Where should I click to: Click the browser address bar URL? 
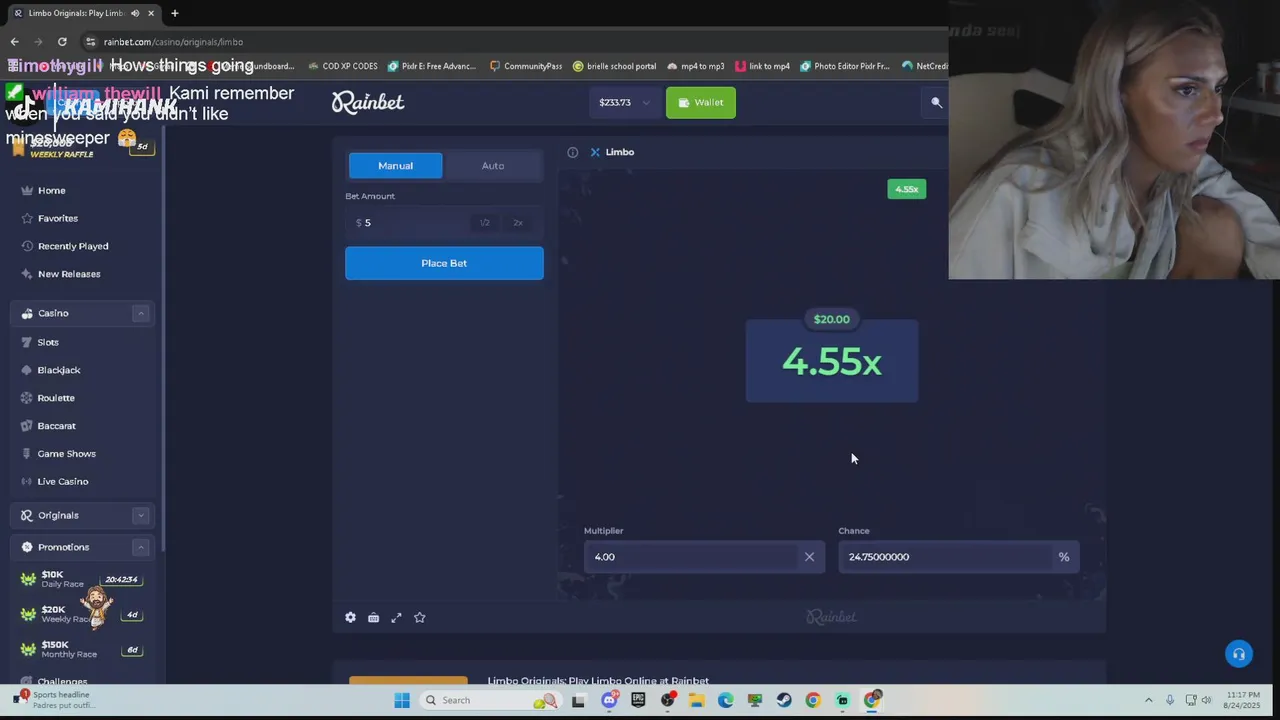pos(173,42)
